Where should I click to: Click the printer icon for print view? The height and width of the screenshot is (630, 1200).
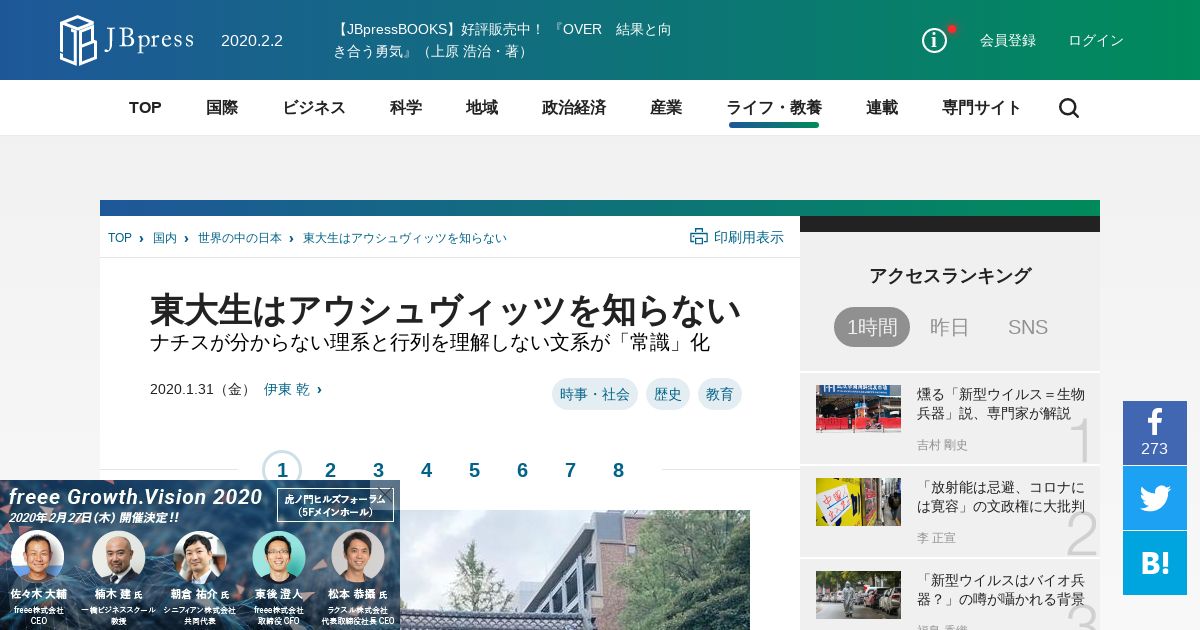[699, 237]
